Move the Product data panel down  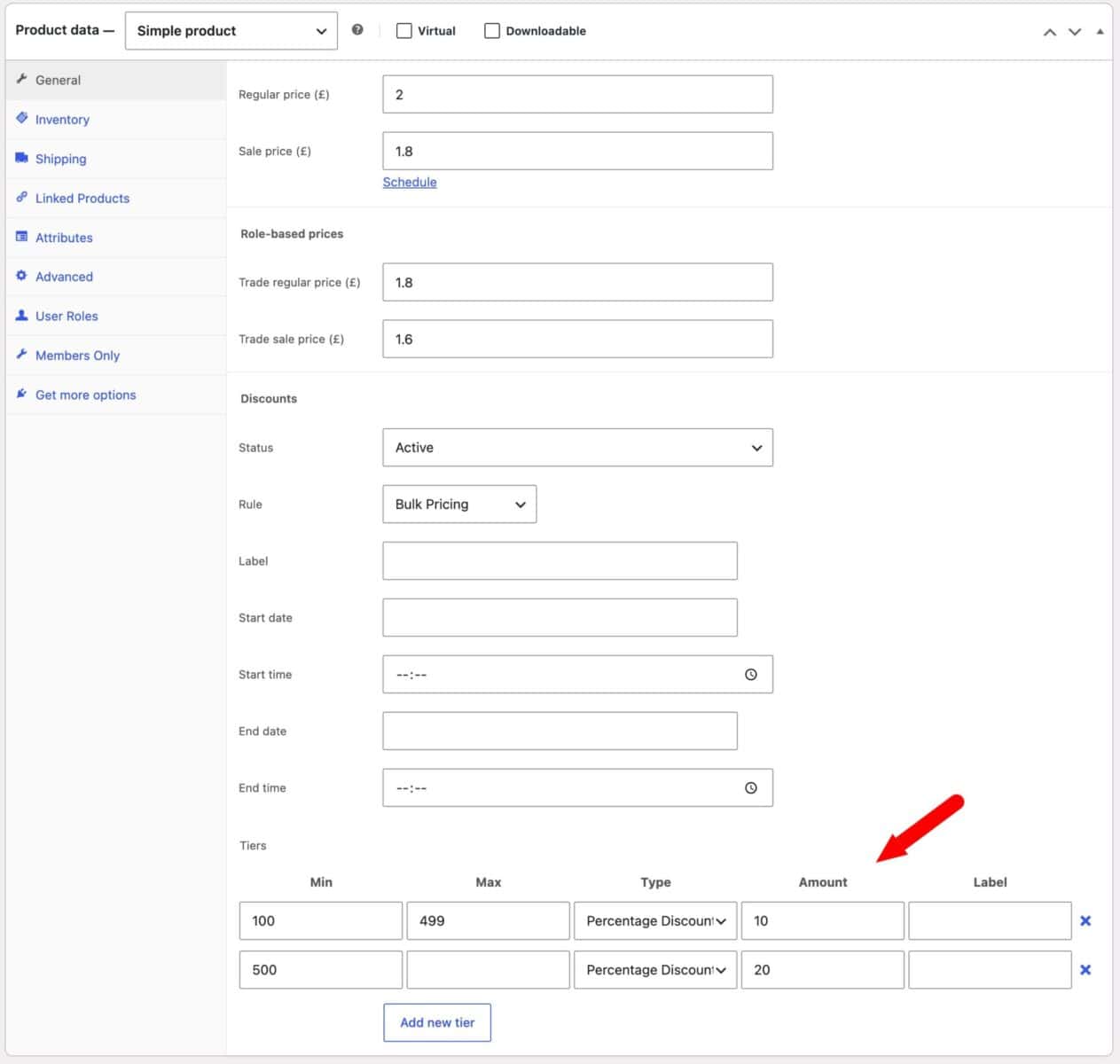tap(1075, 32)
